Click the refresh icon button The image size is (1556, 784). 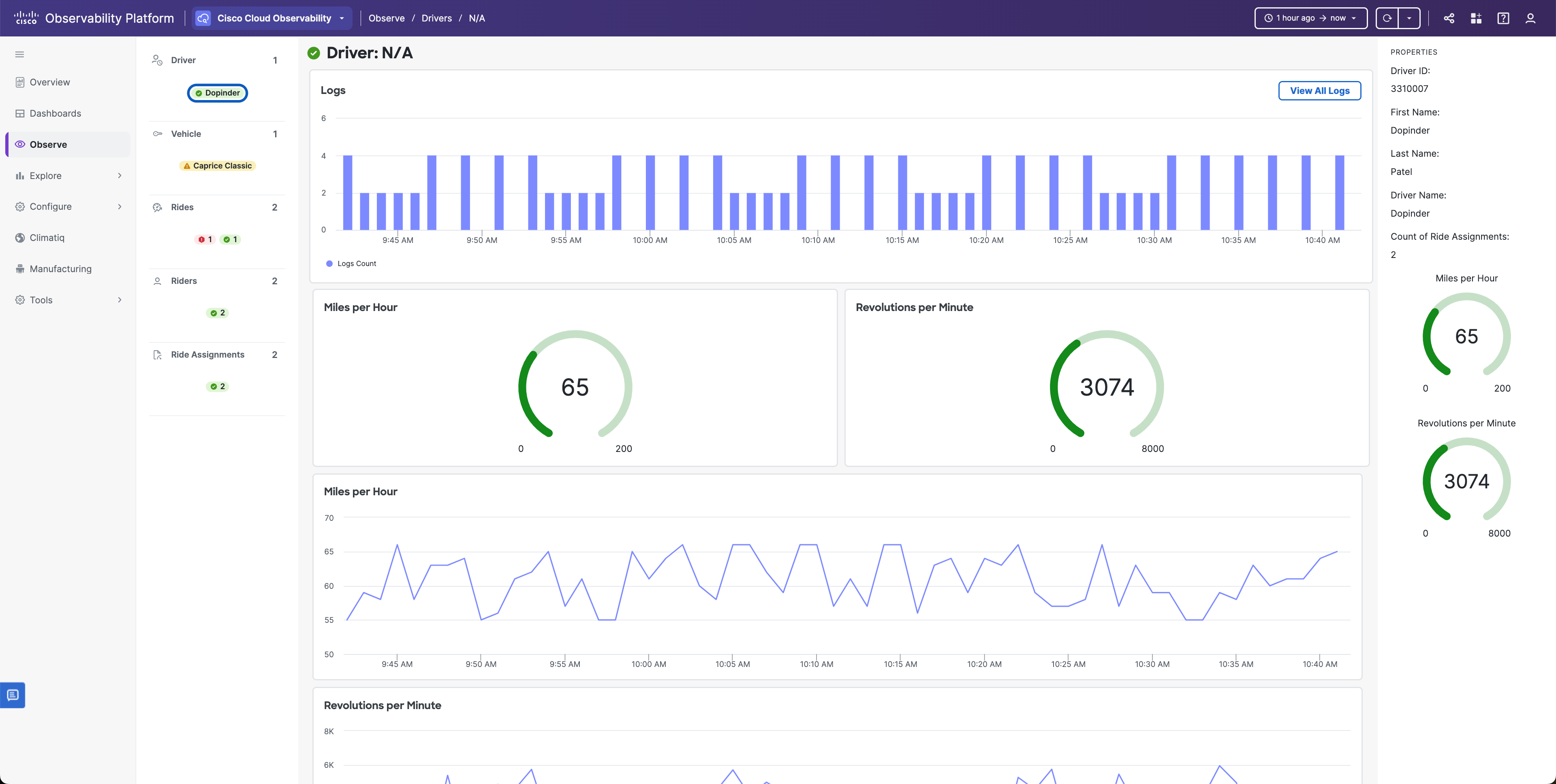click(x=1387, y=18)
